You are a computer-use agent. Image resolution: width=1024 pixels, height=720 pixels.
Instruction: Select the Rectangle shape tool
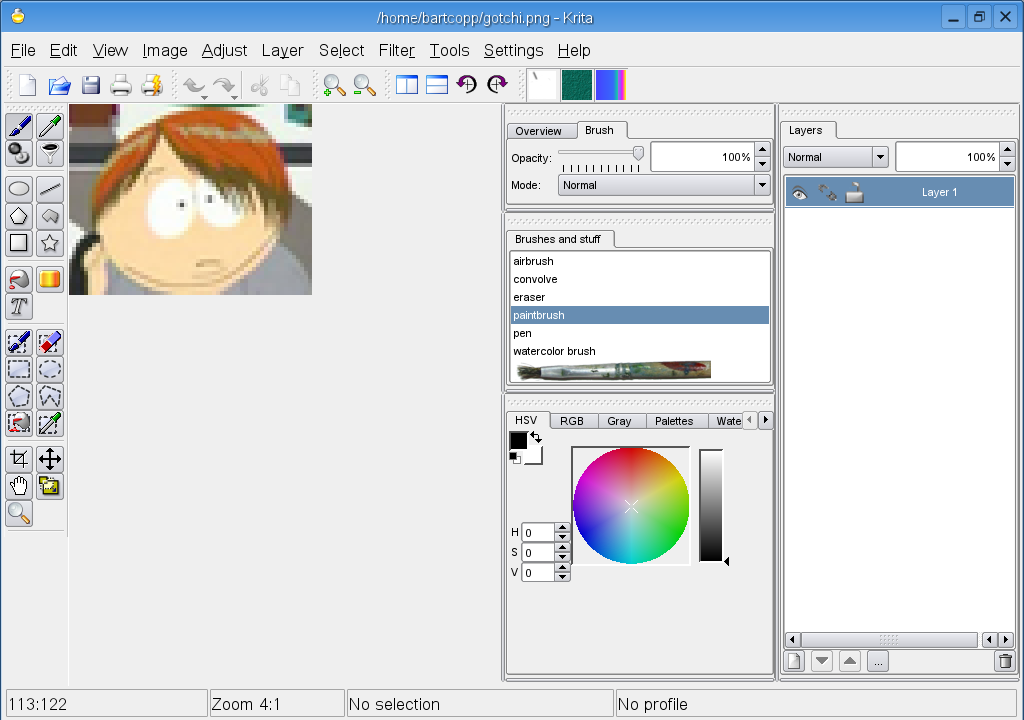(x=19, y=243)
